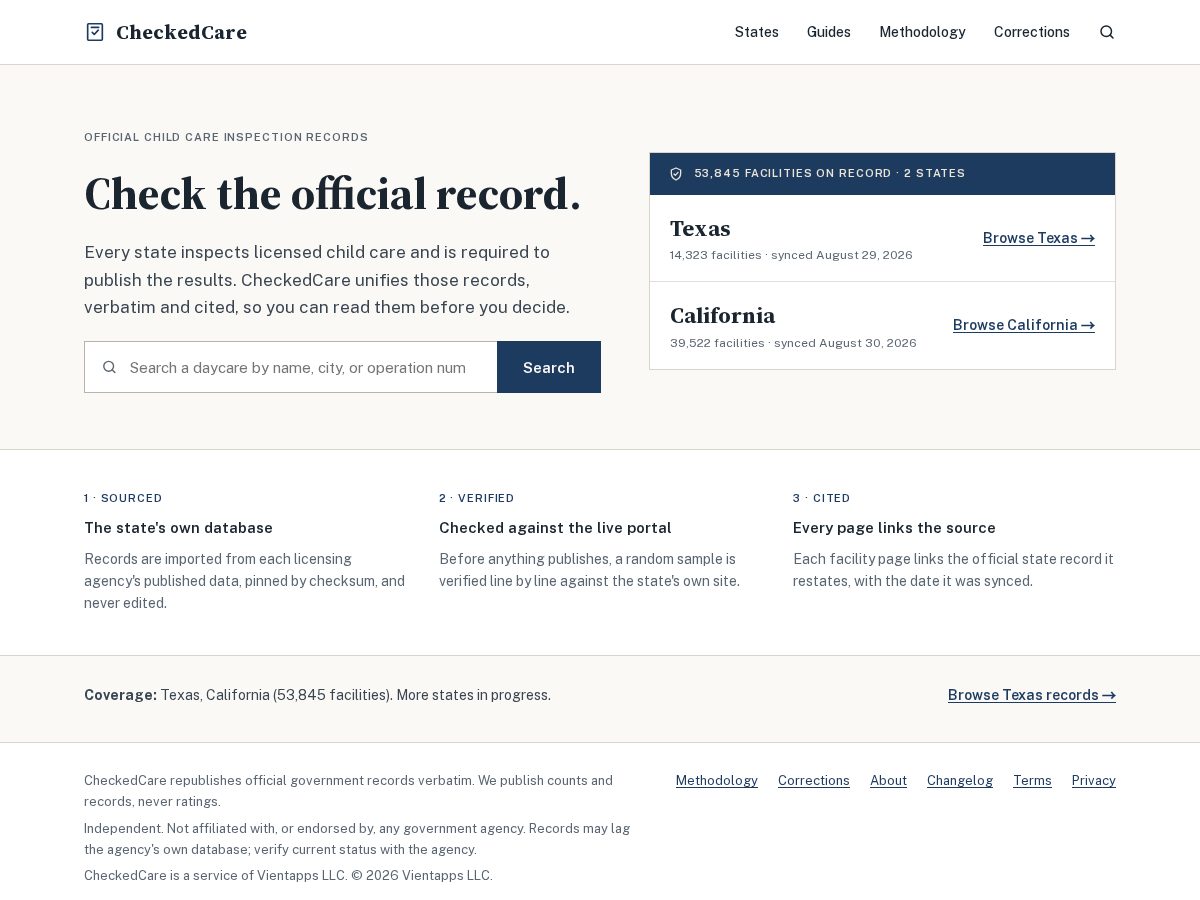The image size is (1200, 900).
Task: Click "The state's own database" heading
Action: (x=178, y=528)
